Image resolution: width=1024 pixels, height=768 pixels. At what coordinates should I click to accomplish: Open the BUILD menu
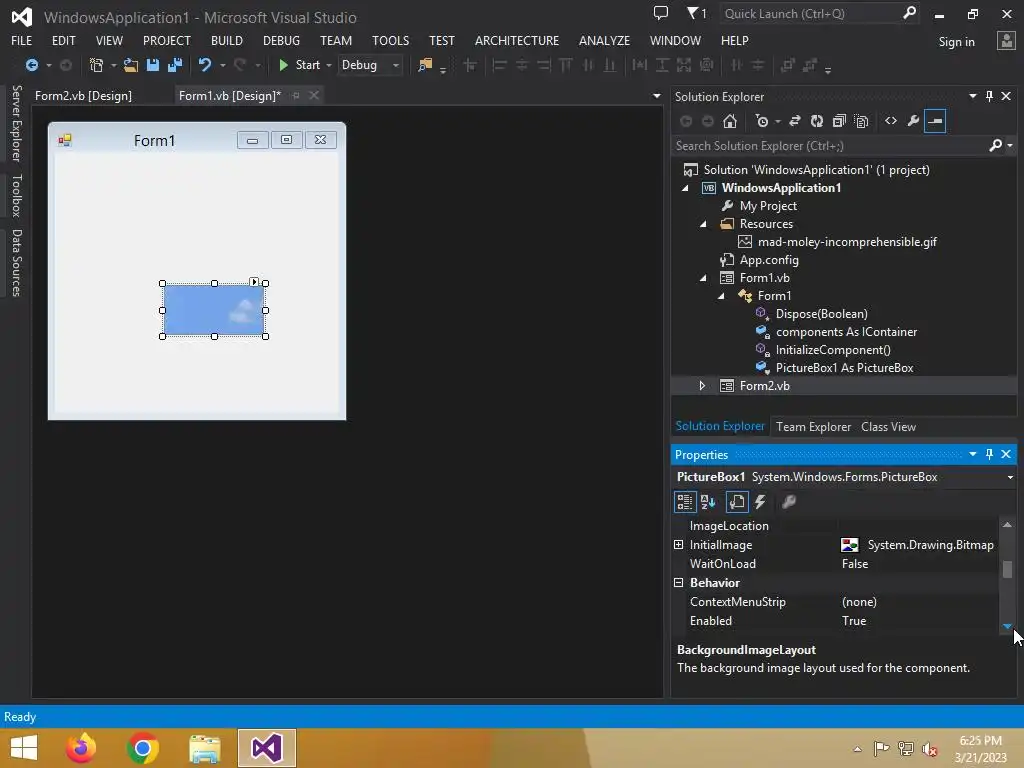[227, 40]
